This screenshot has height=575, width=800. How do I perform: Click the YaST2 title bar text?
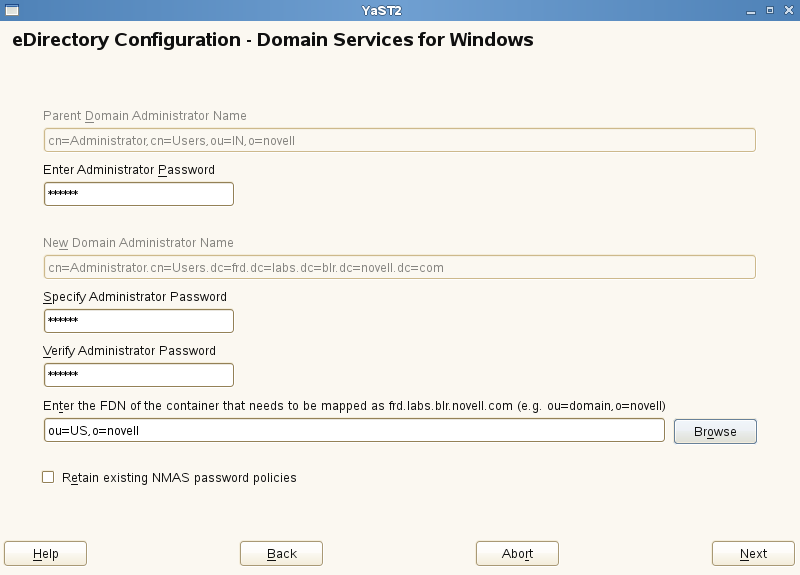coord(384,9)
